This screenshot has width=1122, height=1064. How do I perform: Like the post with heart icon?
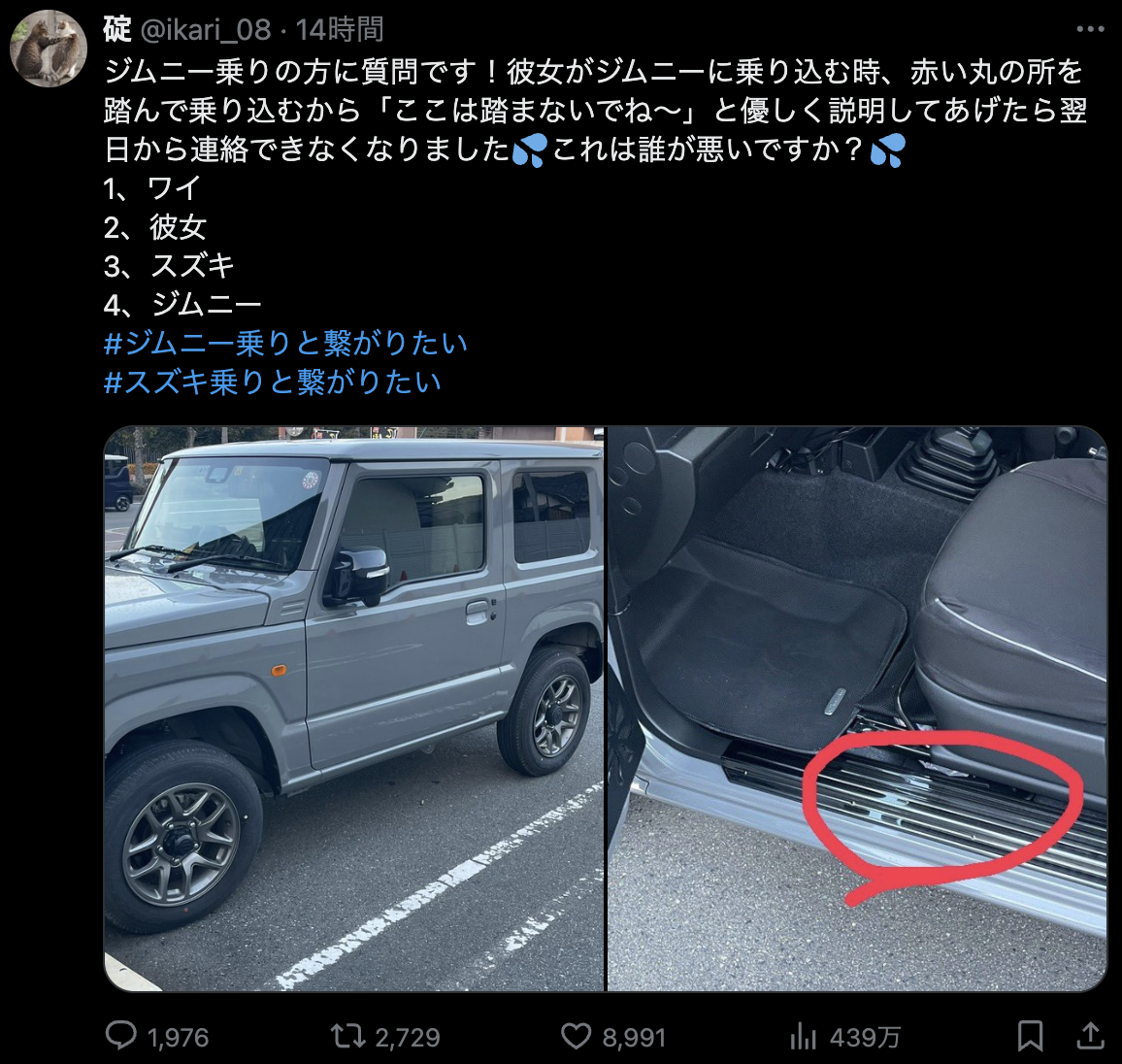[576, 1036]
